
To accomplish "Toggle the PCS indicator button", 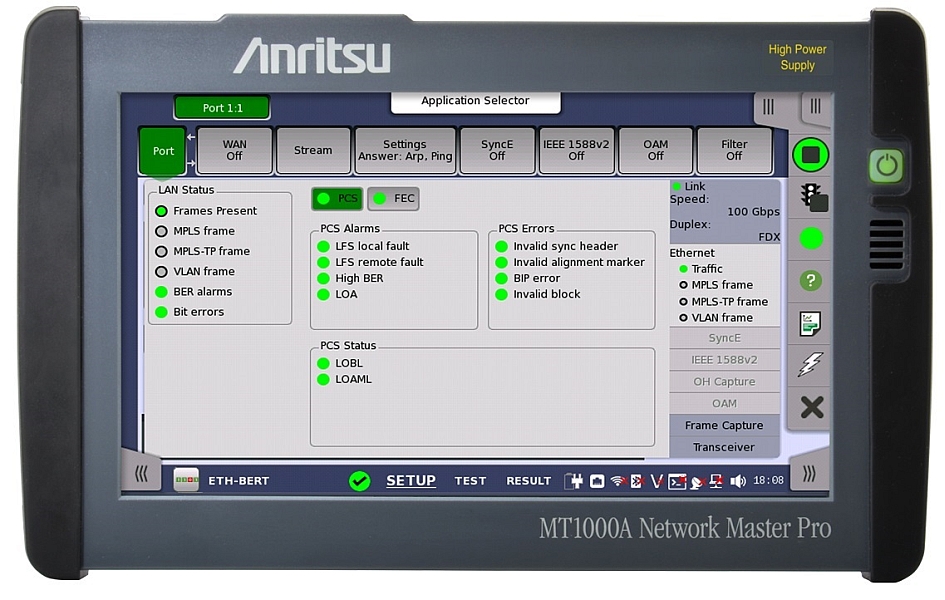I will tap(337, 199).
